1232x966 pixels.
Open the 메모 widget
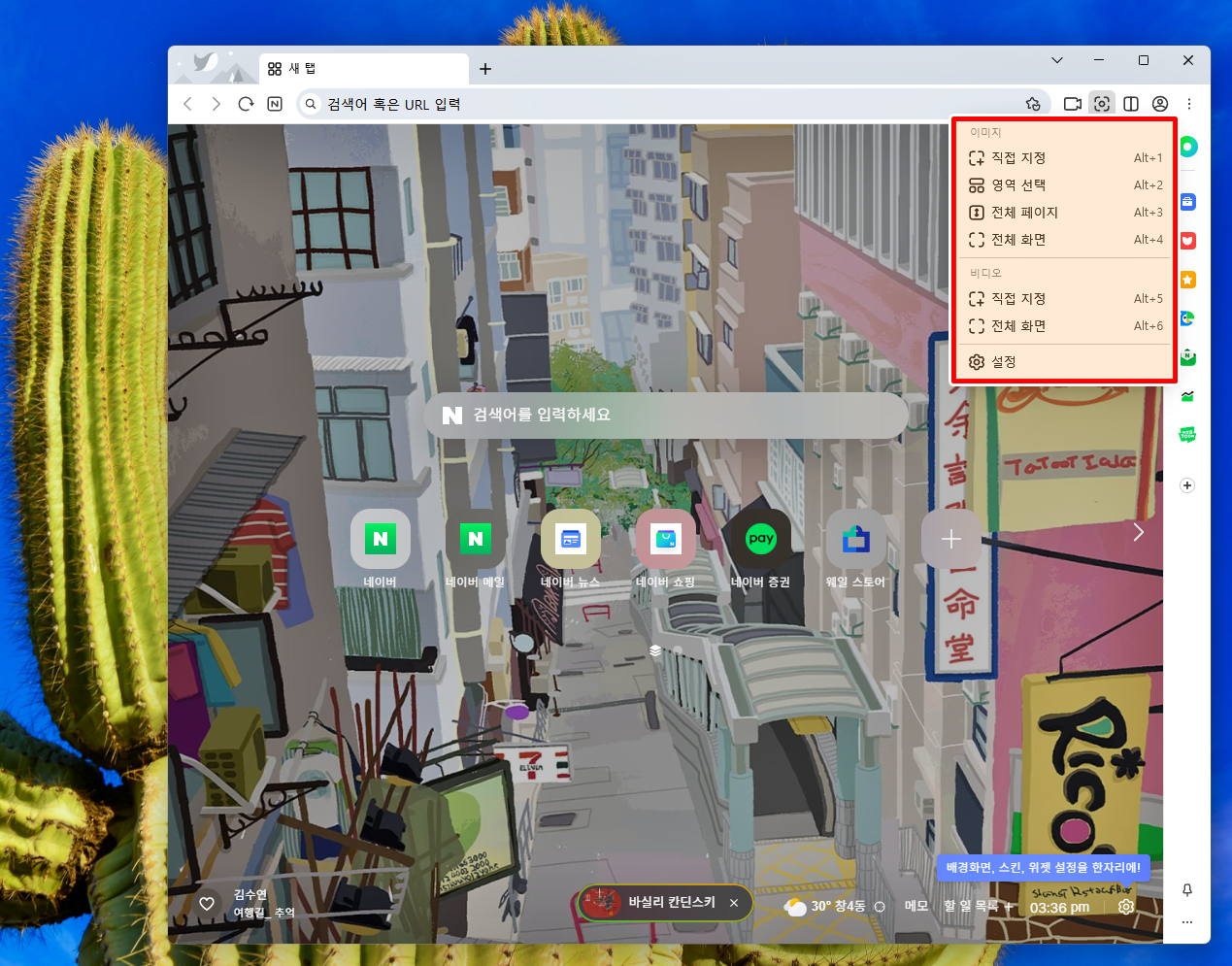pos(916,906)
